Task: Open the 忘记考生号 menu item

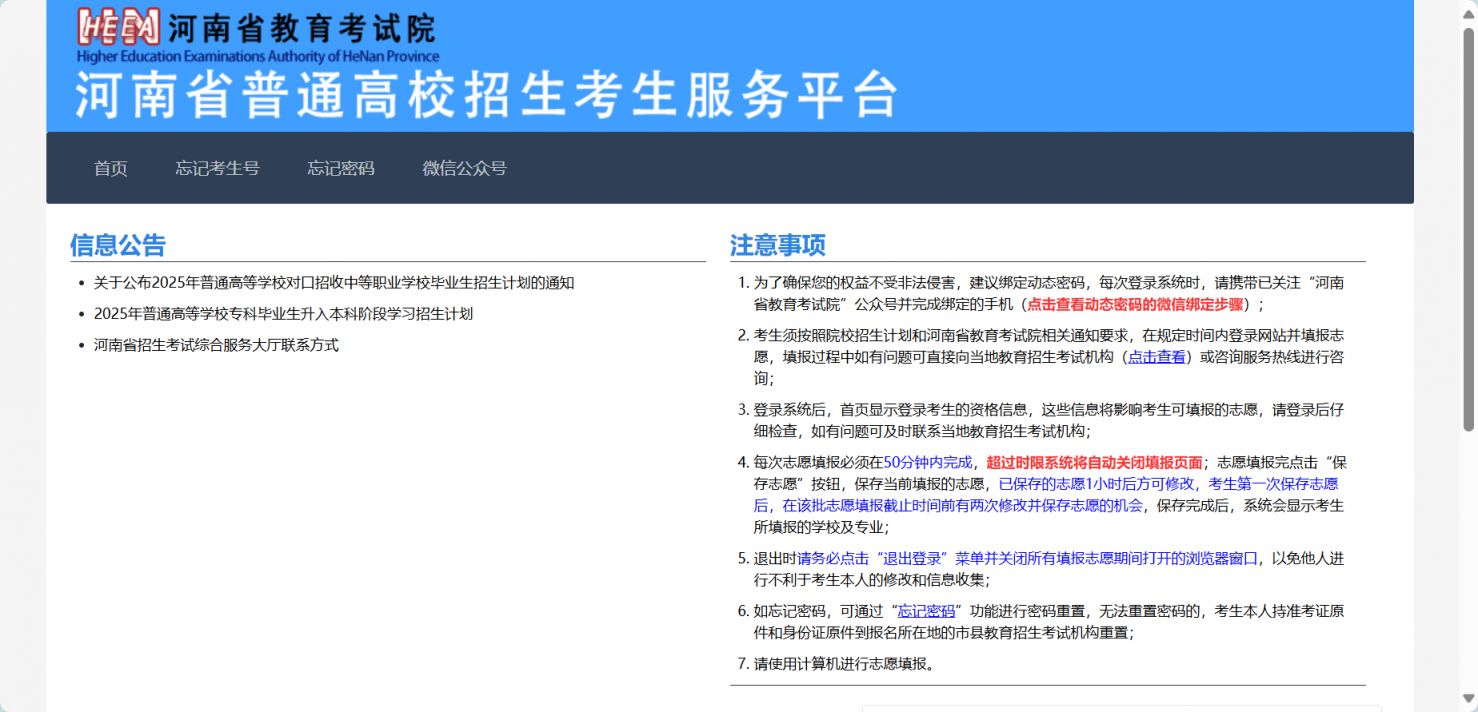Action: click(218, 168)
